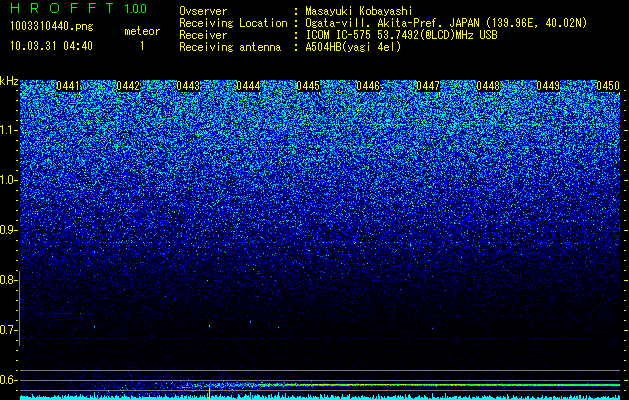
Task: Click the 0446 time marker
Action: tap(368, 86)
